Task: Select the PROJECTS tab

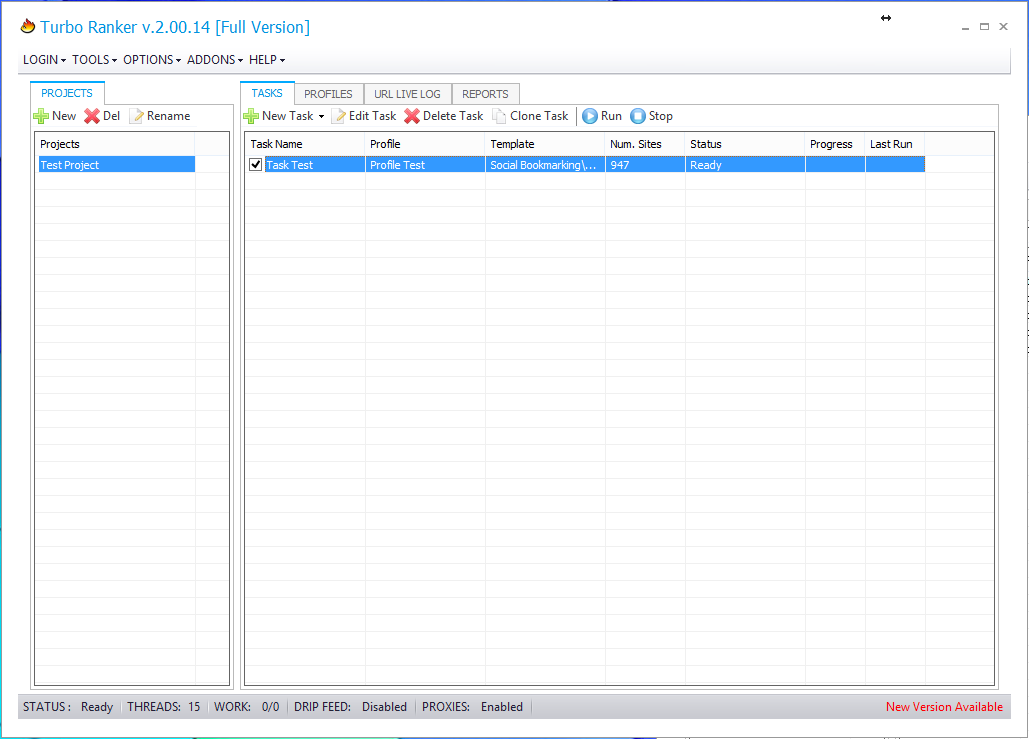Action: click(x=67, y=93)
